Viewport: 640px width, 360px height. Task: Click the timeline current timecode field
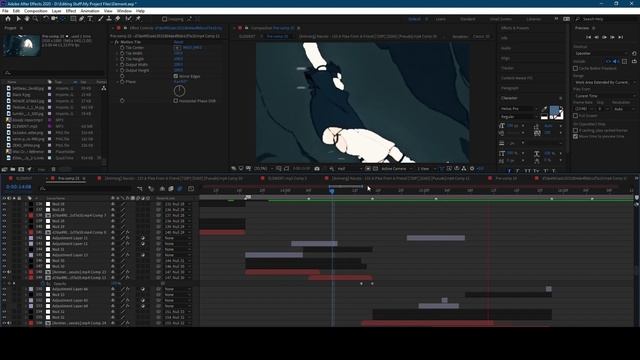click(19, 187)
